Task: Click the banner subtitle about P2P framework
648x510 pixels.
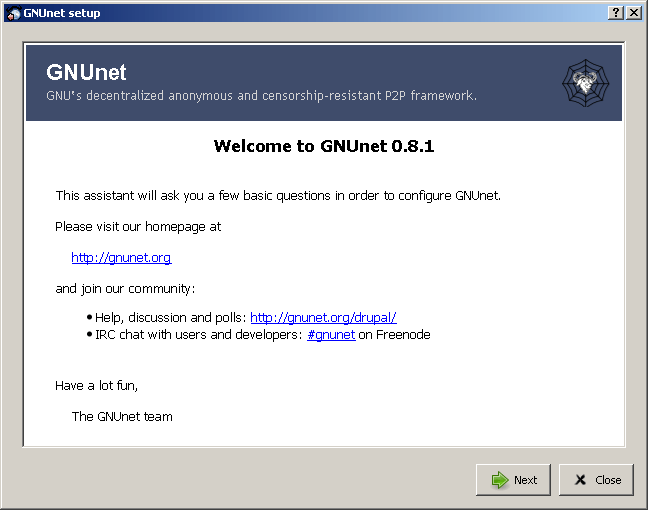Action: [x=261, y=95]
